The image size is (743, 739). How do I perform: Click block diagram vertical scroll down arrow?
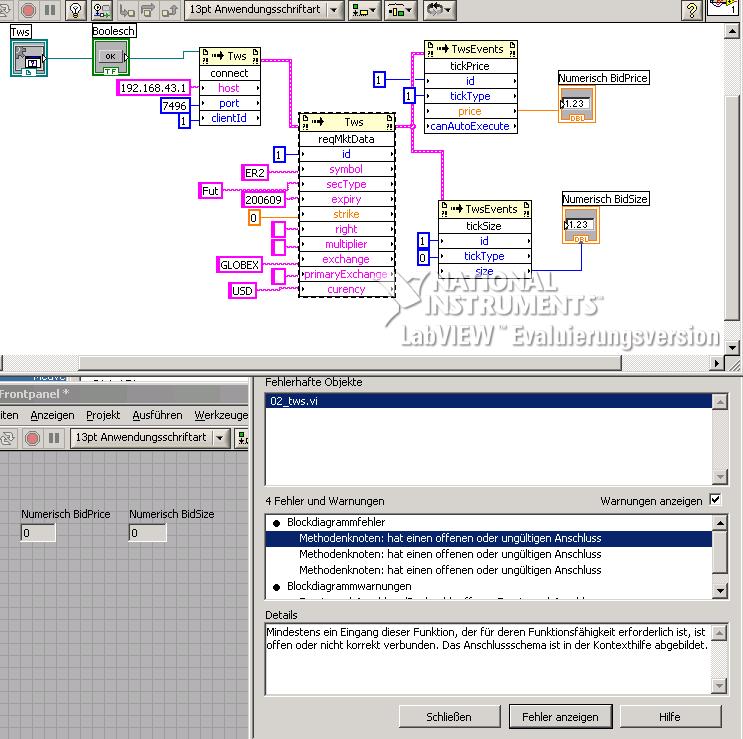coord(733,347)
